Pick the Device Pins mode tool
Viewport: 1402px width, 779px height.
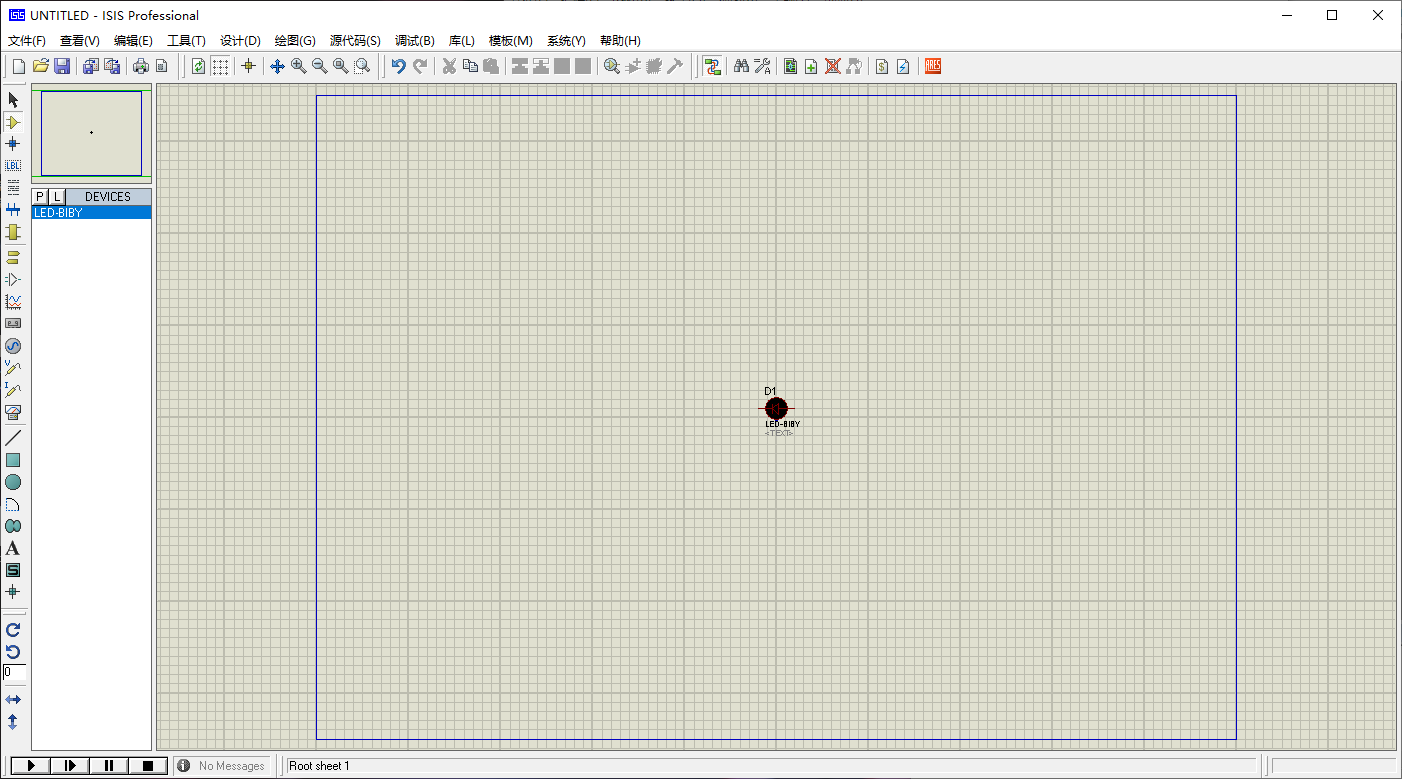(13, 279)
